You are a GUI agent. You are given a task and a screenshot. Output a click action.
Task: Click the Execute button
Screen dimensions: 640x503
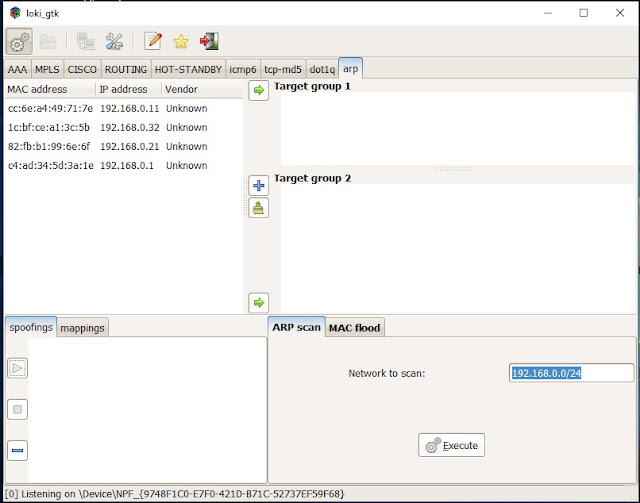[451, 445]
